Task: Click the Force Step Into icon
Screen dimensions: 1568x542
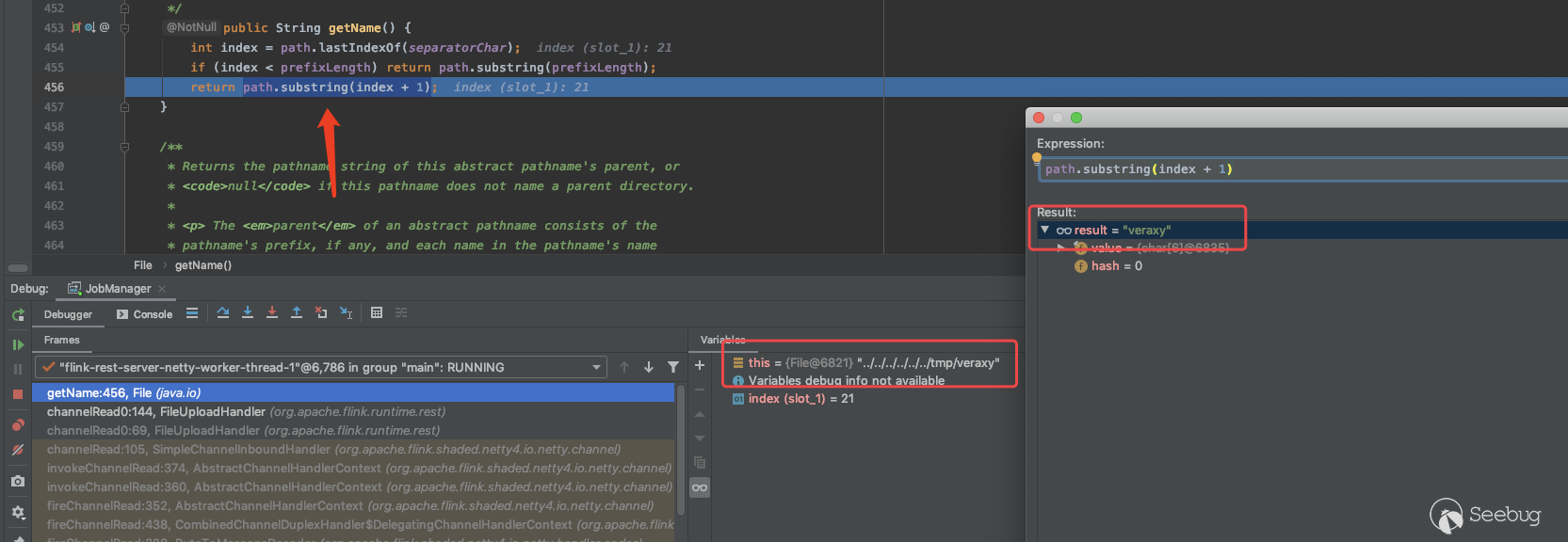Action: point(272,313)
